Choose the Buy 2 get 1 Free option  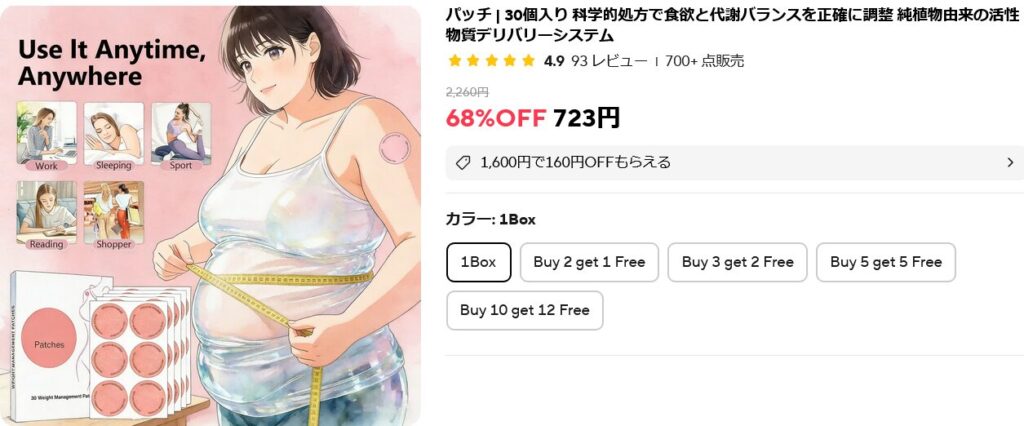589,262
